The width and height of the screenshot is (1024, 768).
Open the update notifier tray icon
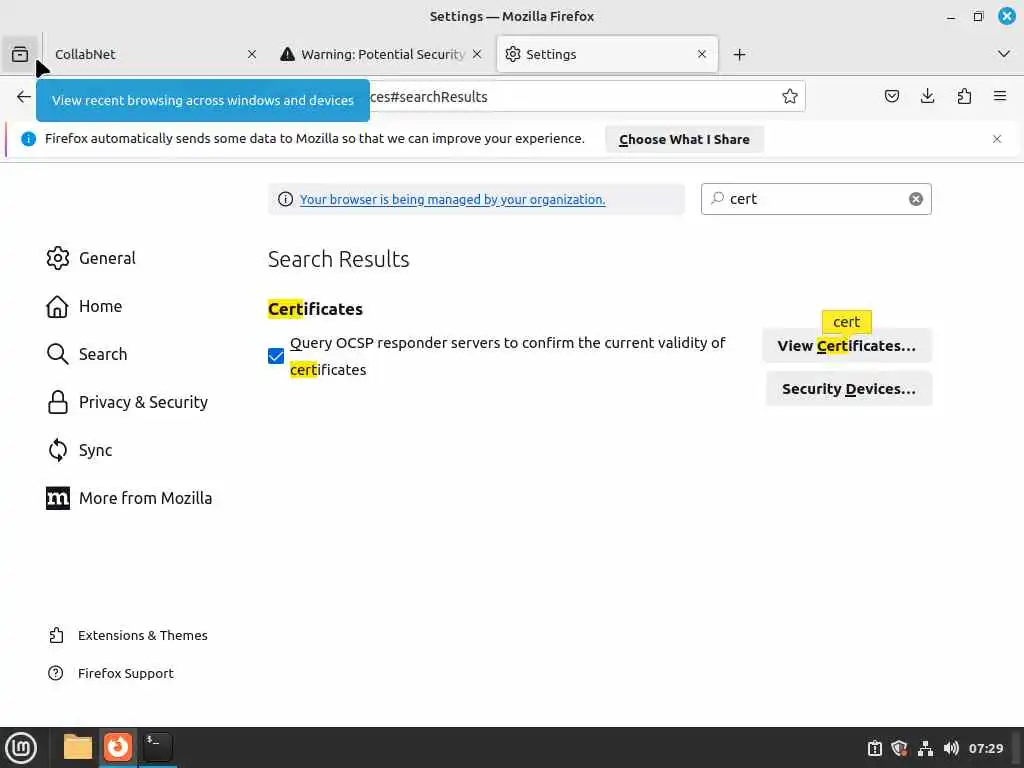click(874, 748)
